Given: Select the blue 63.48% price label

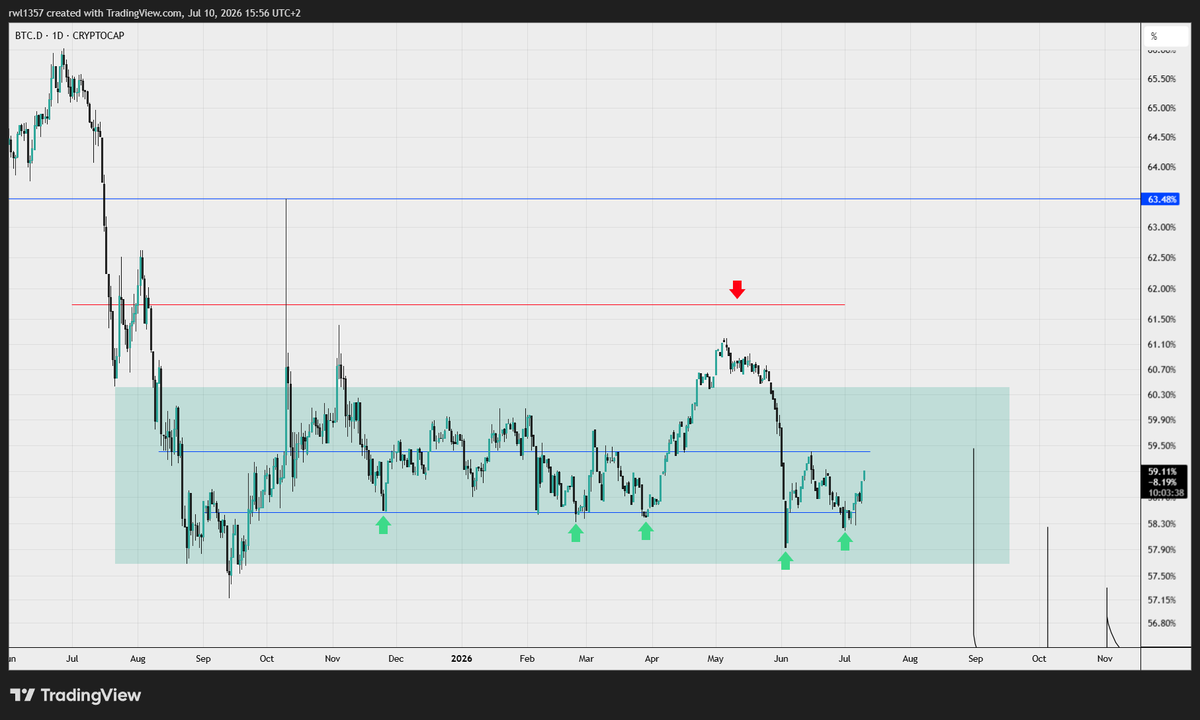Looking at the screenshot, I should (1163, 199).
